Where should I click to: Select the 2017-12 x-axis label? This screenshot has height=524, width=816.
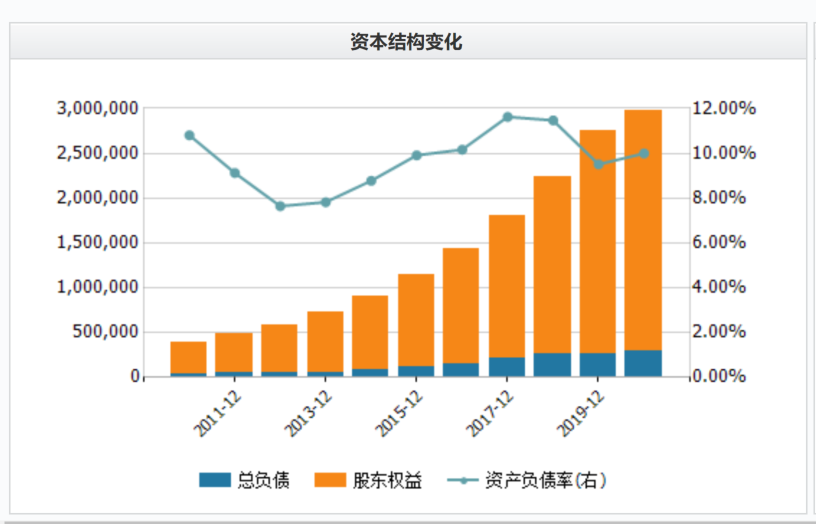(490, 414)
